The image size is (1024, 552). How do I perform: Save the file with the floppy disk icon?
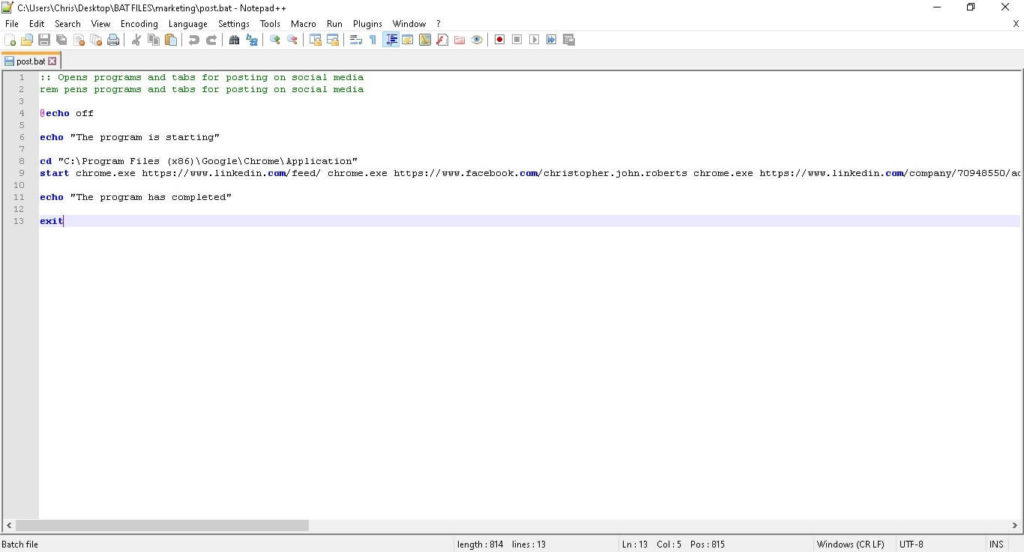44,40
